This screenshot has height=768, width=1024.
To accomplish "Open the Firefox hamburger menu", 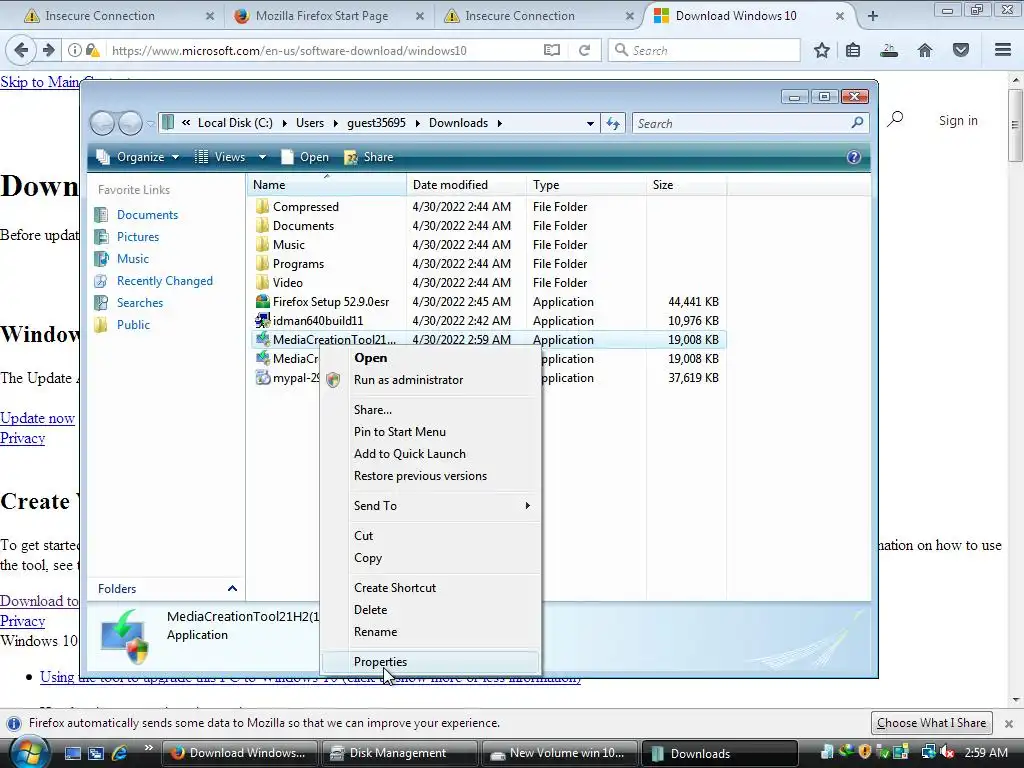I will (1003, 50).
